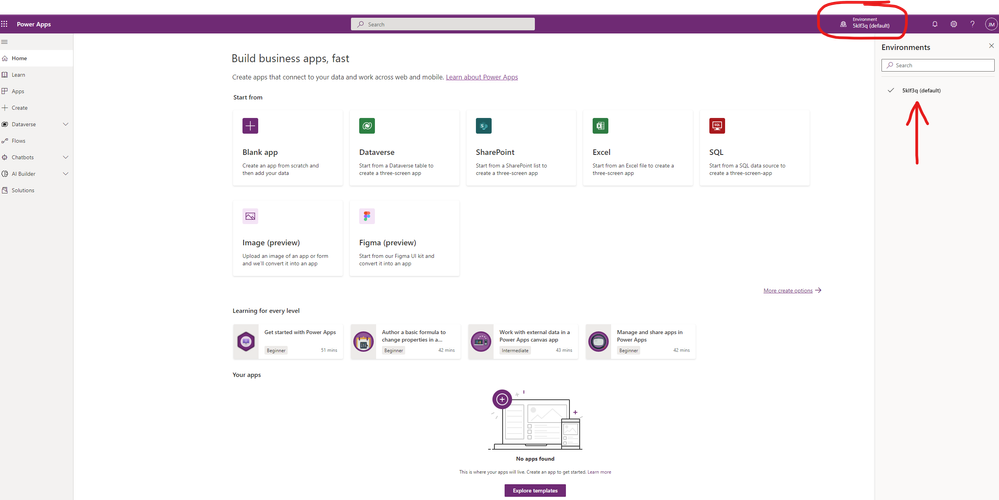Collapse the left navigation hamburger menu
The image size is (999, 500).
point(4,41)
